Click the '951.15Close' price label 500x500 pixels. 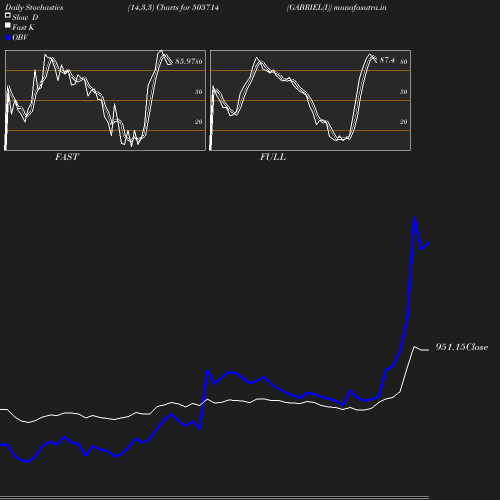click(462, 347)
